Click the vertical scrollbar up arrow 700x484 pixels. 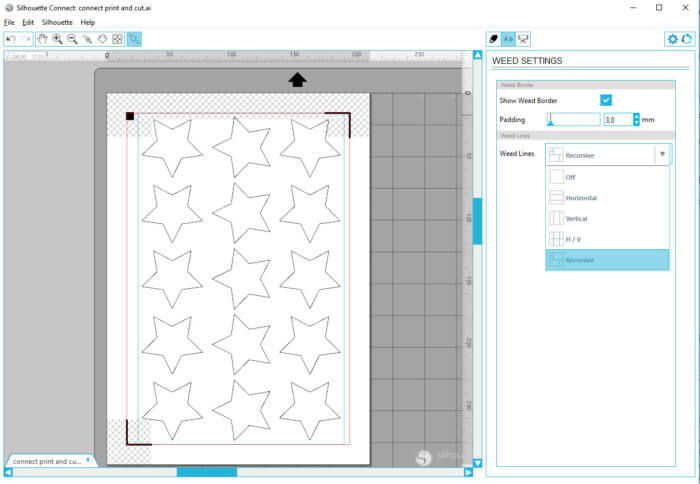click(477, 55)
